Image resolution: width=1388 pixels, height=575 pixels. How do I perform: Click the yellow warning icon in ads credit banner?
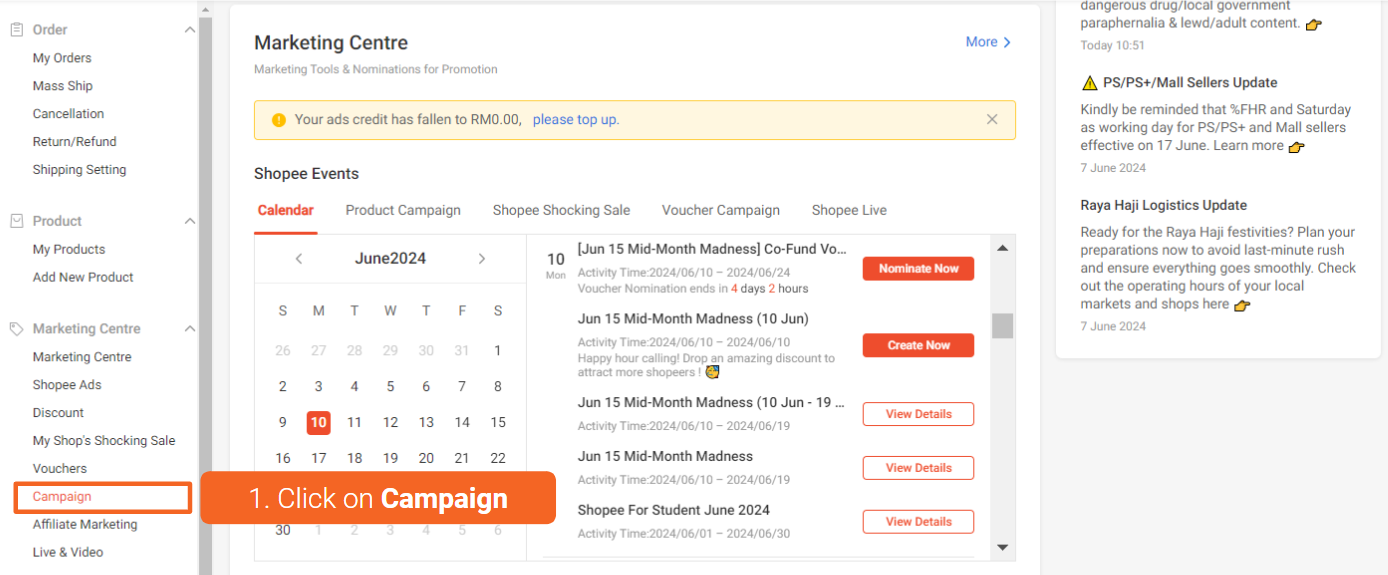tap(278, 120)
